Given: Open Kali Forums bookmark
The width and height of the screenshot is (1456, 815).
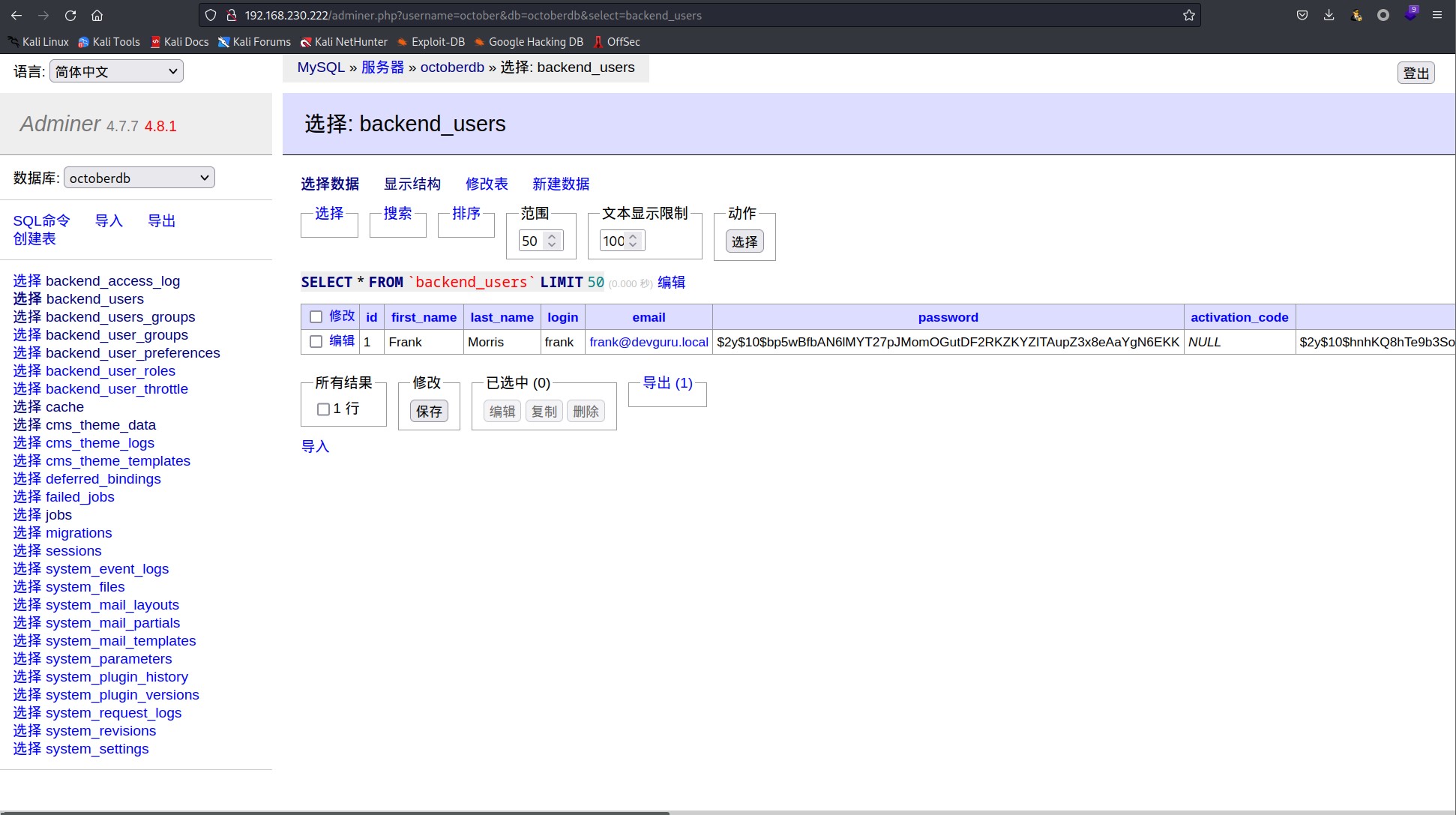Looking at the screenshot, I should point(254,42).
